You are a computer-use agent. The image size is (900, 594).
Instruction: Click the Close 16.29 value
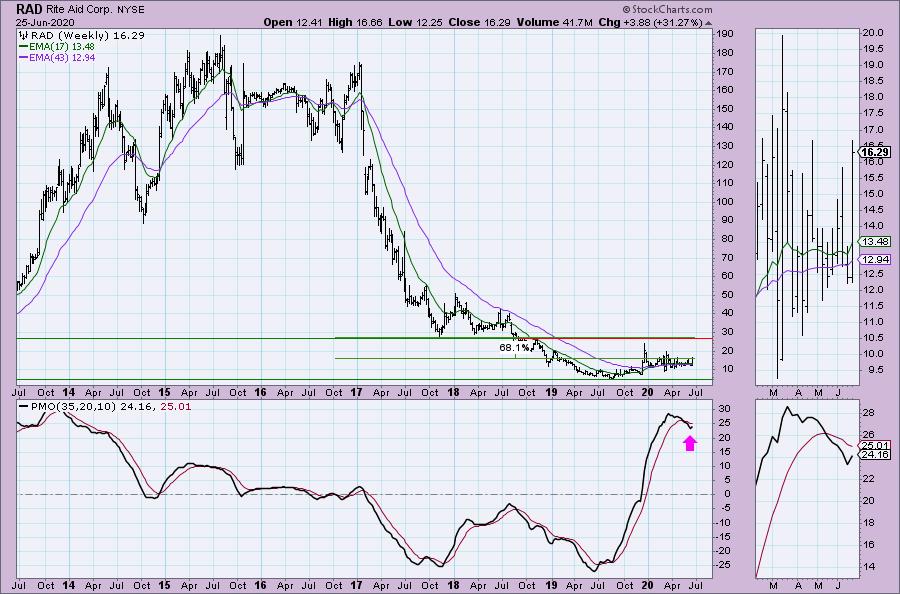(x=480, y=22)
